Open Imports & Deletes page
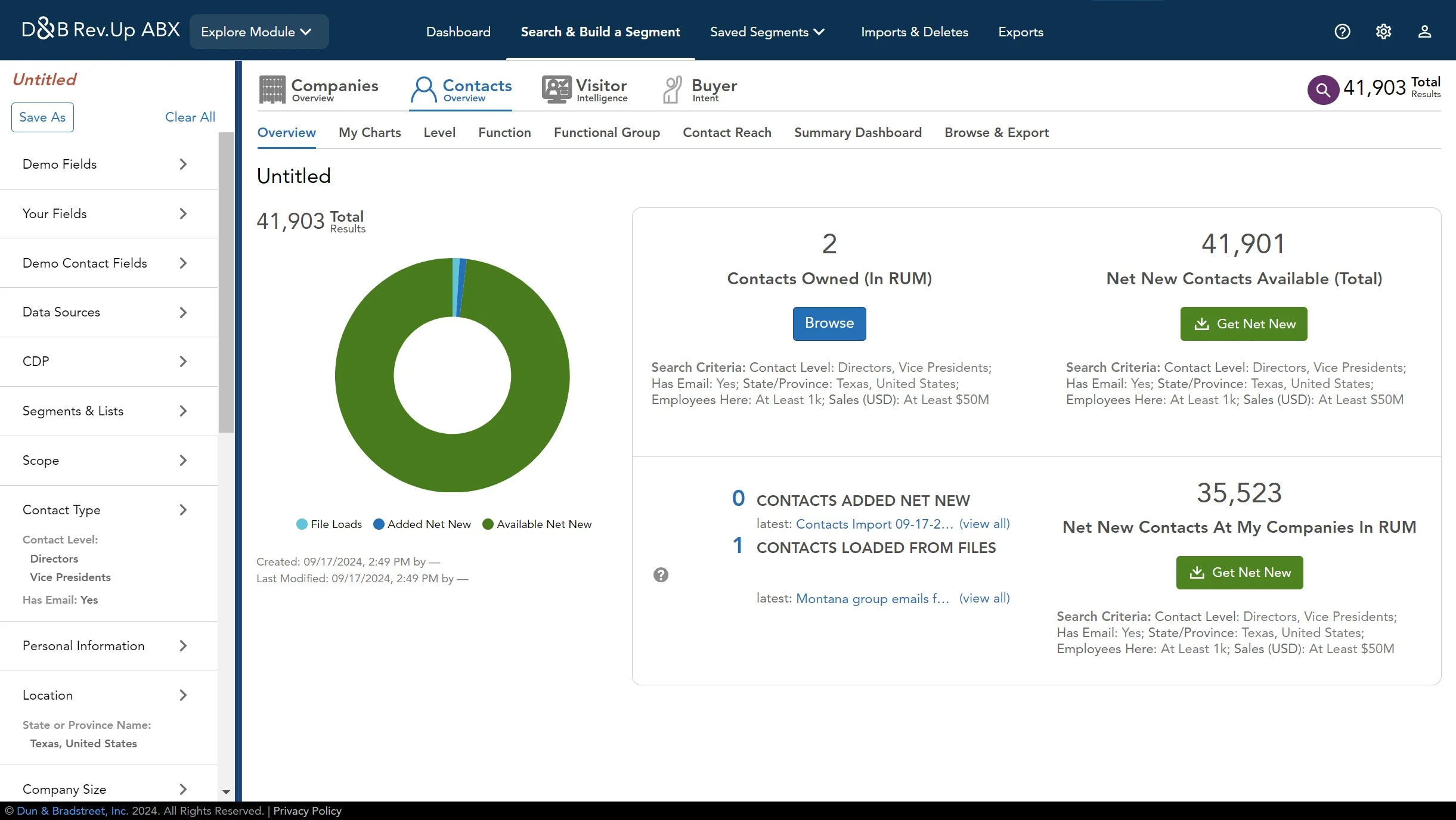1456x820 pixels. [x=914, y=32]
